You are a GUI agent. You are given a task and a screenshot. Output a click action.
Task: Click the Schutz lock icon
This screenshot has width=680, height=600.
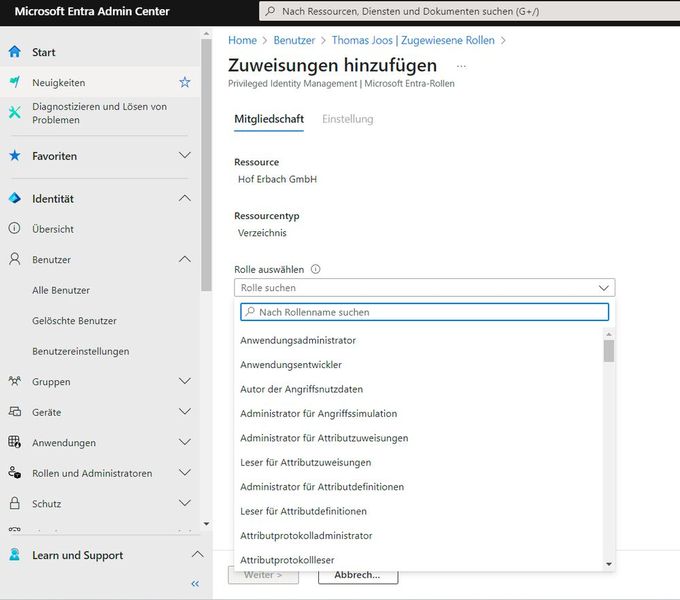14,503
